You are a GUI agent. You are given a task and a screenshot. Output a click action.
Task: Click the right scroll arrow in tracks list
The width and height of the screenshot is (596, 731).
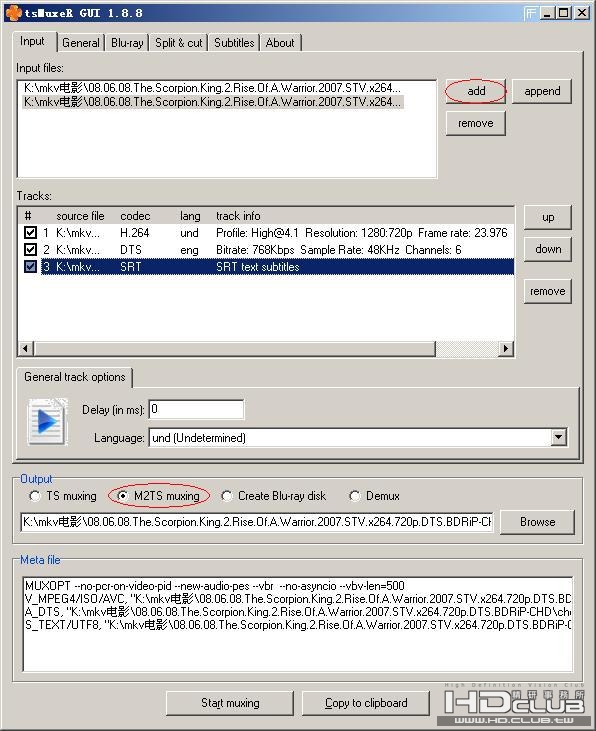coord(506,348)
